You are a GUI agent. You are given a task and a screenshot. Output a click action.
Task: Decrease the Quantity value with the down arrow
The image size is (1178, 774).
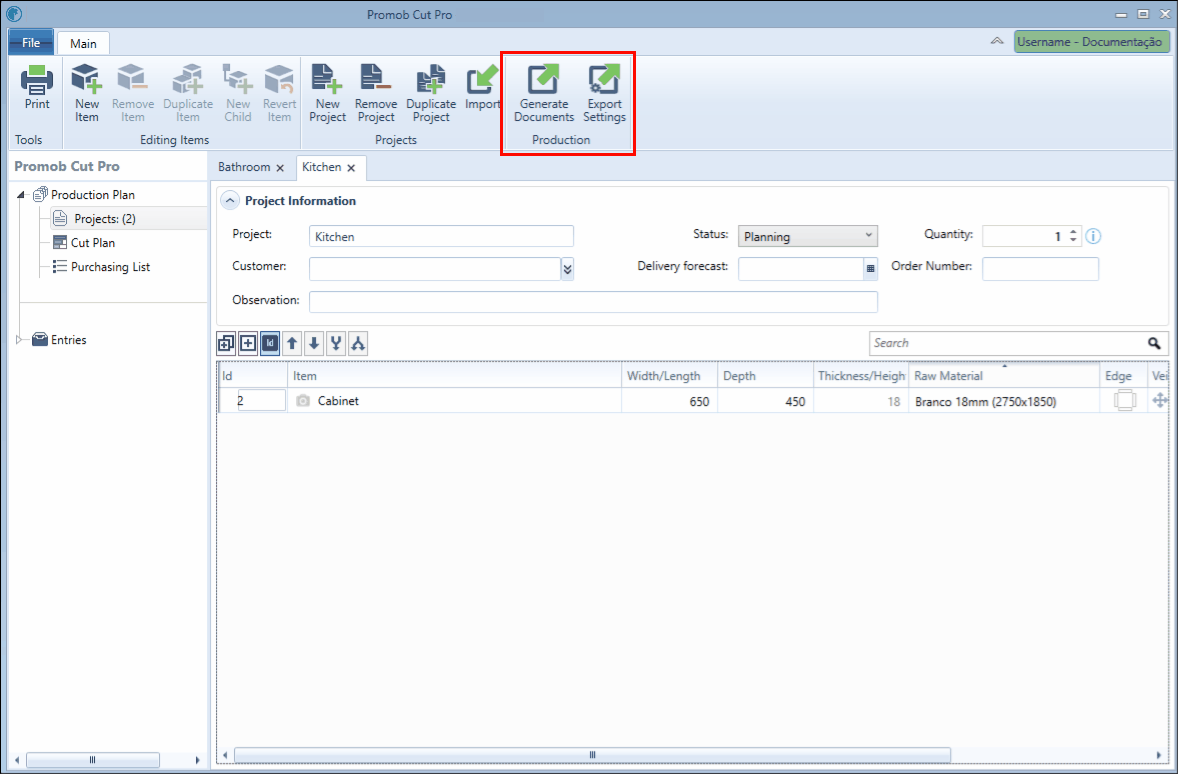pos(1073,240)
